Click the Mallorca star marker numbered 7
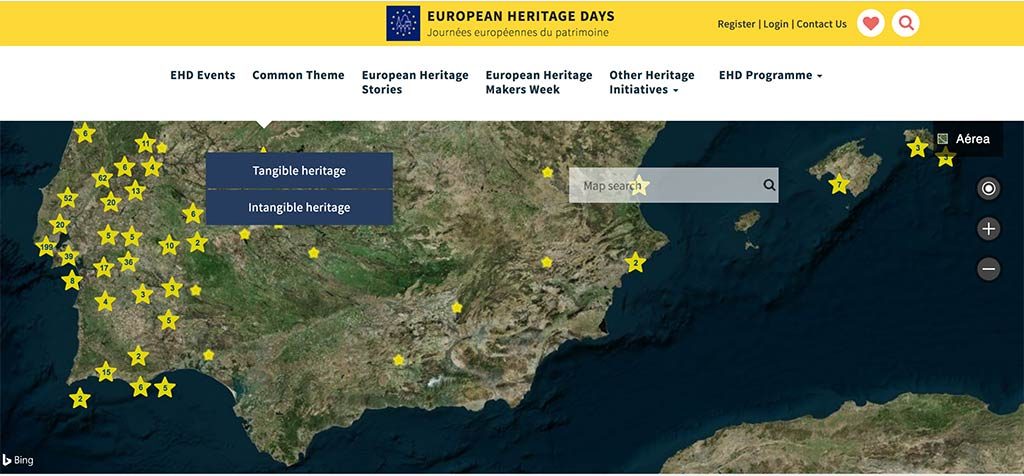This screenshot has height=476, width=1024. tap(839, 184)
